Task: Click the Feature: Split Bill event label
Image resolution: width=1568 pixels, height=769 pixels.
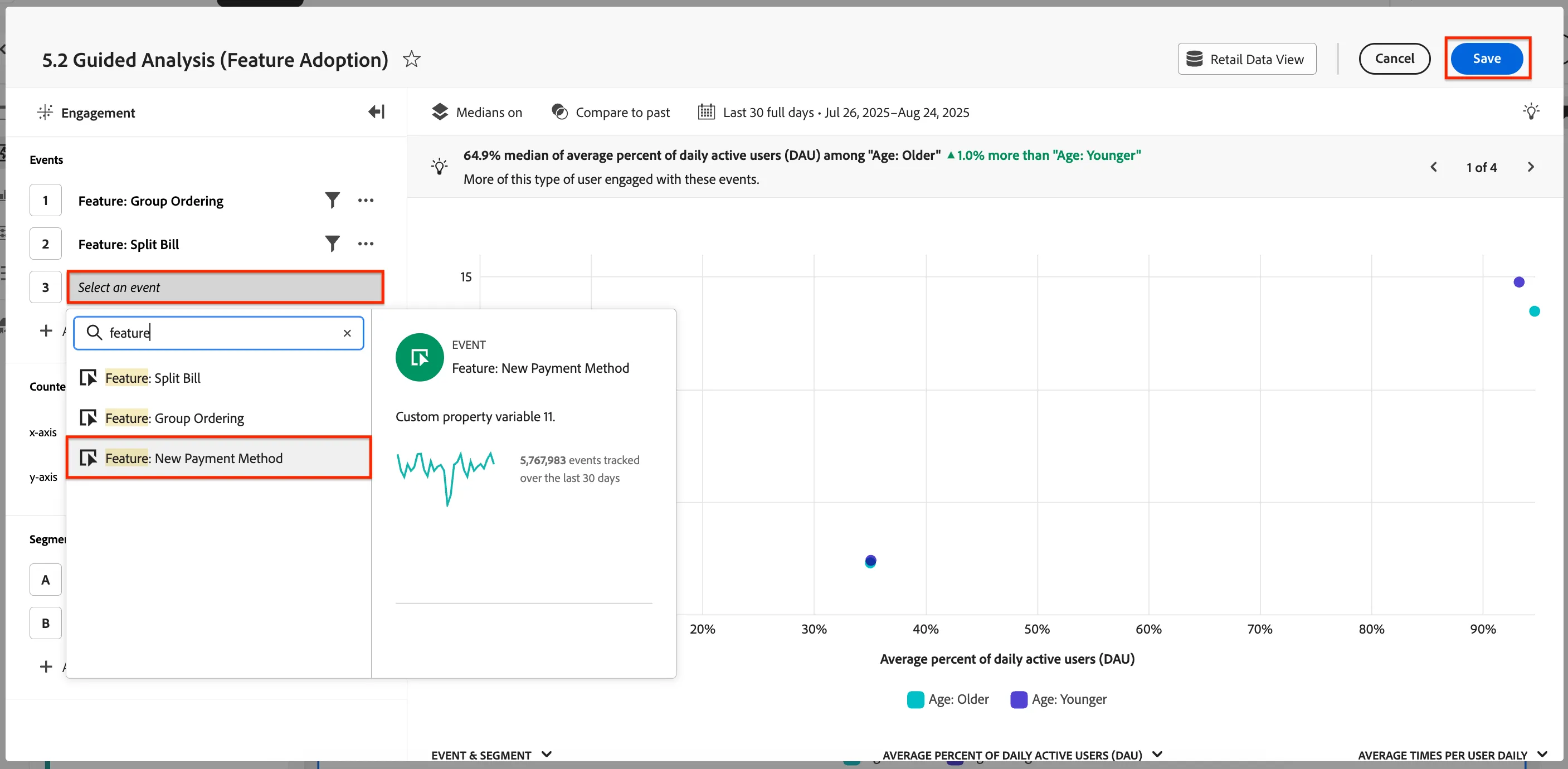Action: [128, 244]
